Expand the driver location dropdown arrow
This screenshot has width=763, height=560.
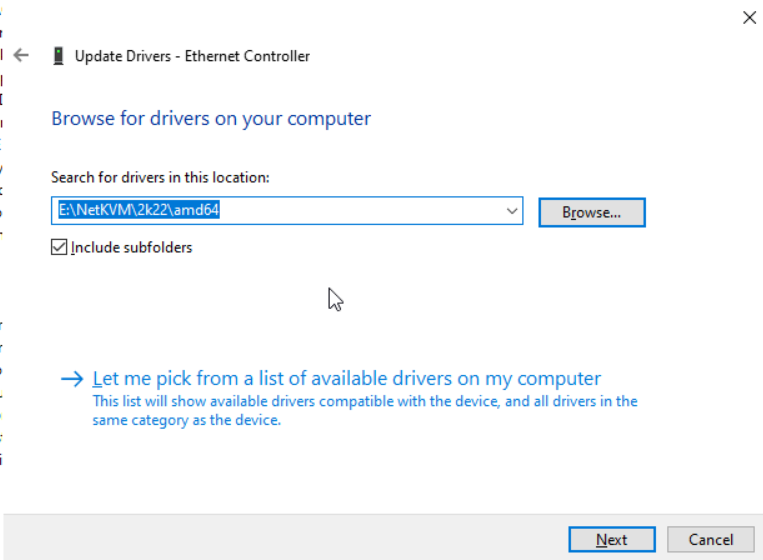(x=511, y=211)
